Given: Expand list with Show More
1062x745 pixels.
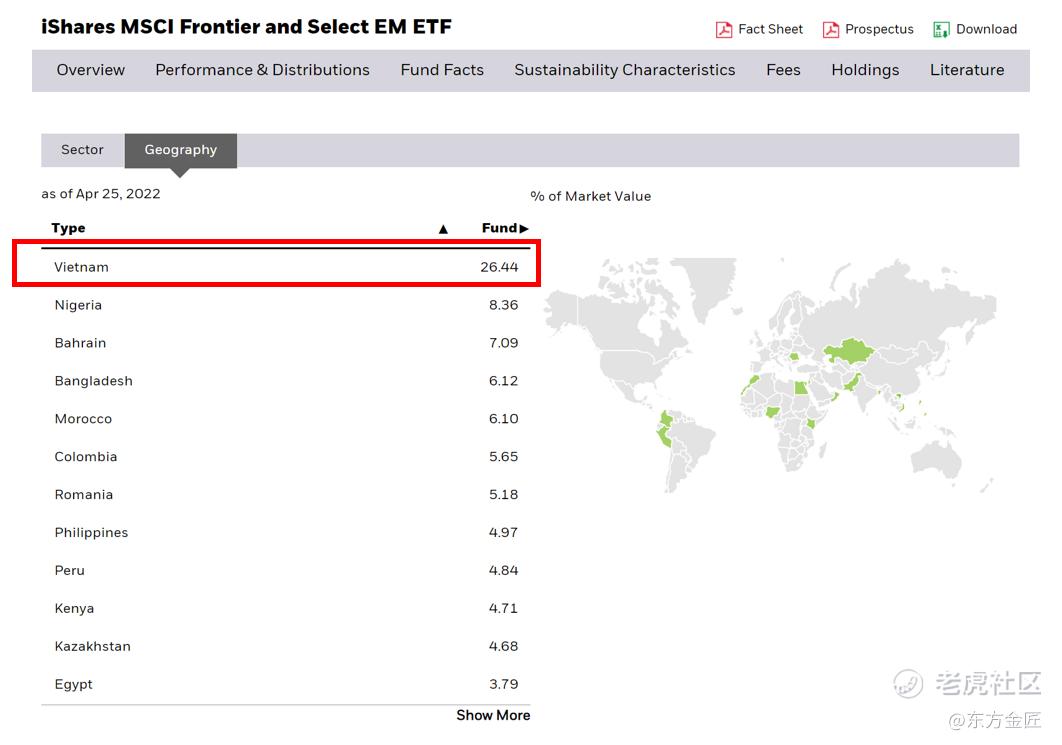Looking at the screenshot, I should coord(493,715).
